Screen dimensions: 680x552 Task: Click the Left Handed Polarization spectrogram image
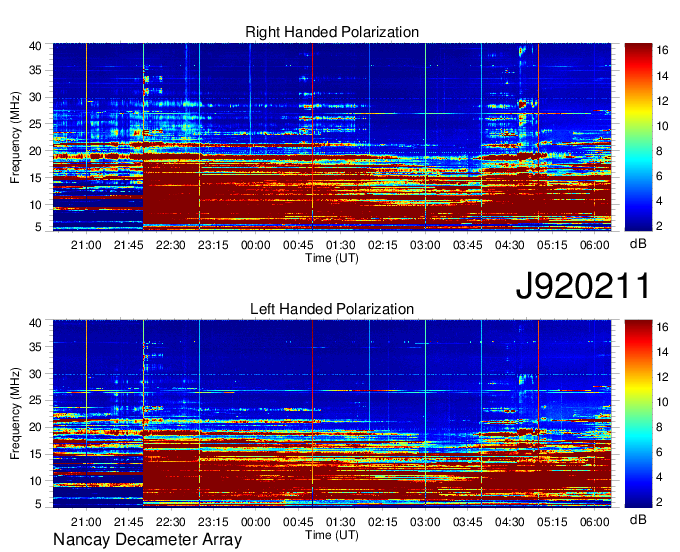(x=332, y=414)
